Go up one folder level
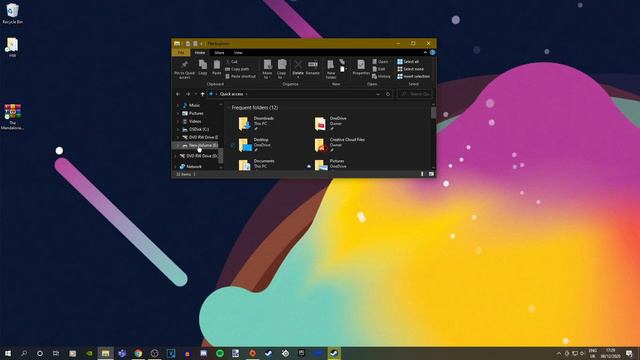 coord(202,94)
